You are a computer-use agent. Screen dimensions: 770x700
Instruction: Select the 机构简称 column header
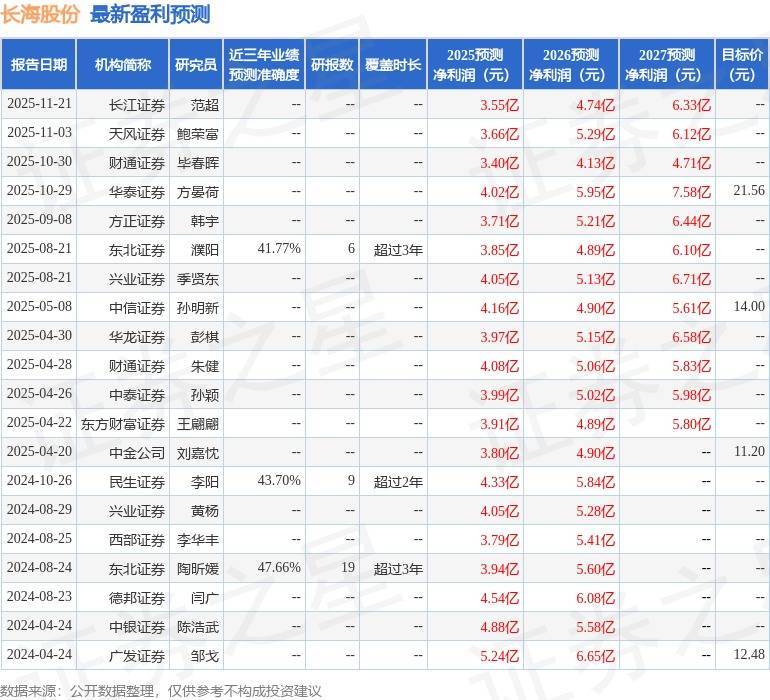(123, 65)
